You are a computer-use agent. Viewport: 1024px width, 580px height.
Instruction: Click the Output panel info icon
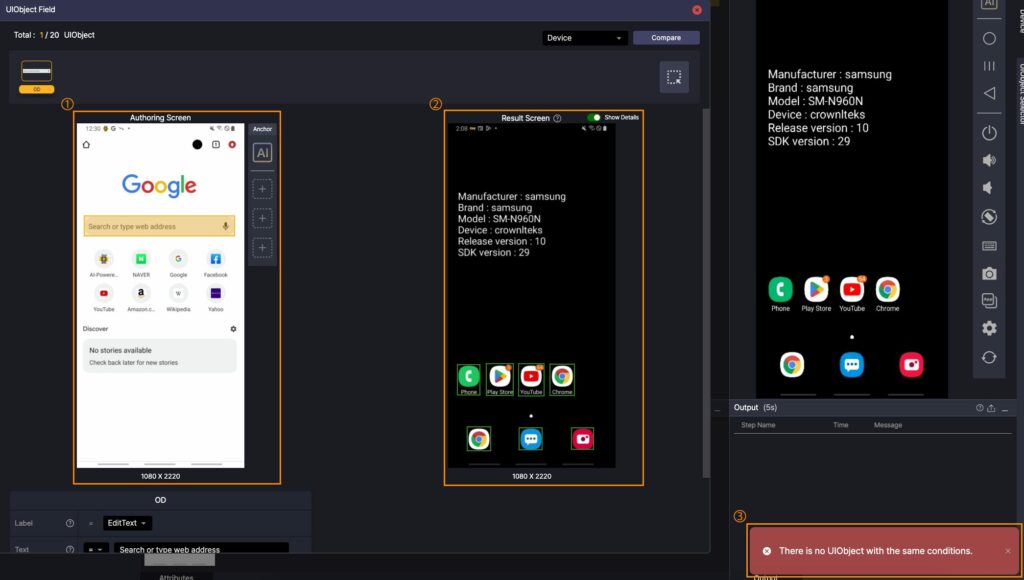(980, 408)
